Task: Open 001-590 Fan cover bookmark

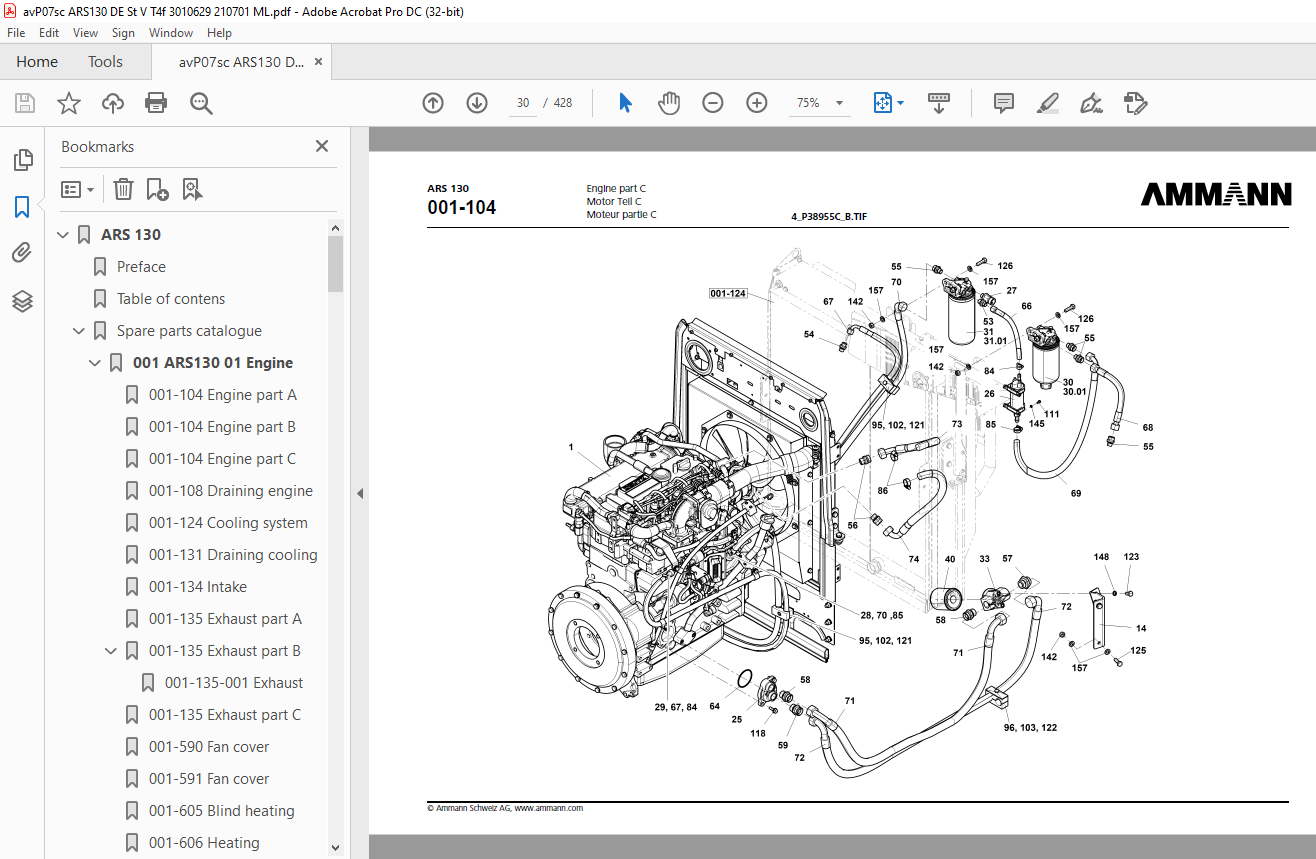Action: tap(209, 747)
